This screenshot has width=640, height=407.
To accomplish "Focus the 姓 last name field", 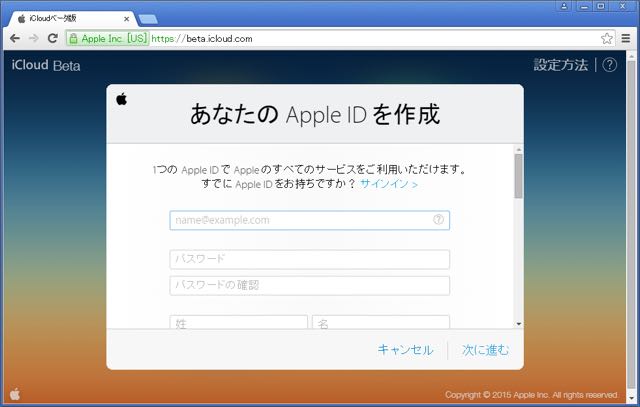I will coord(238,322).
